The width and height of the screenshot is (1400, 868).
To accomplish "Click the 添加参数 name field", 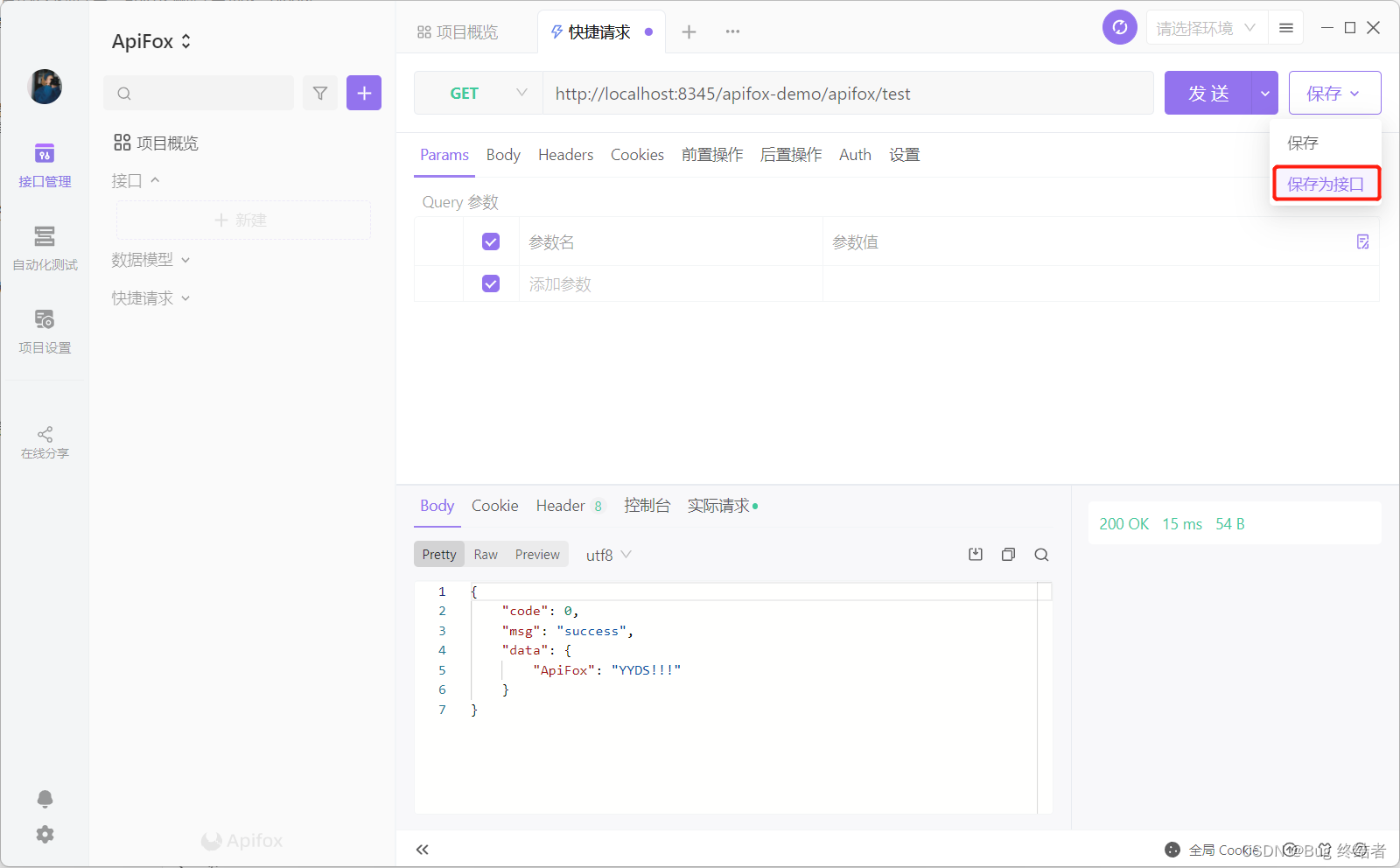I will point(670,283).
